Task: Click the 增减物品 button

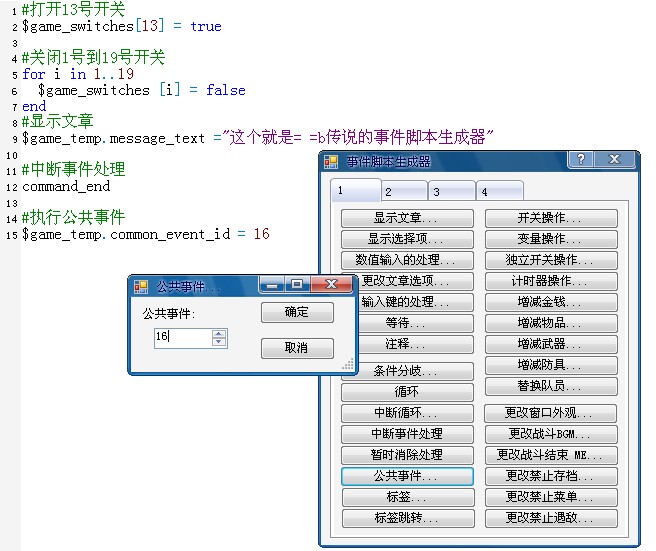Action: click(x=551, y=323)
